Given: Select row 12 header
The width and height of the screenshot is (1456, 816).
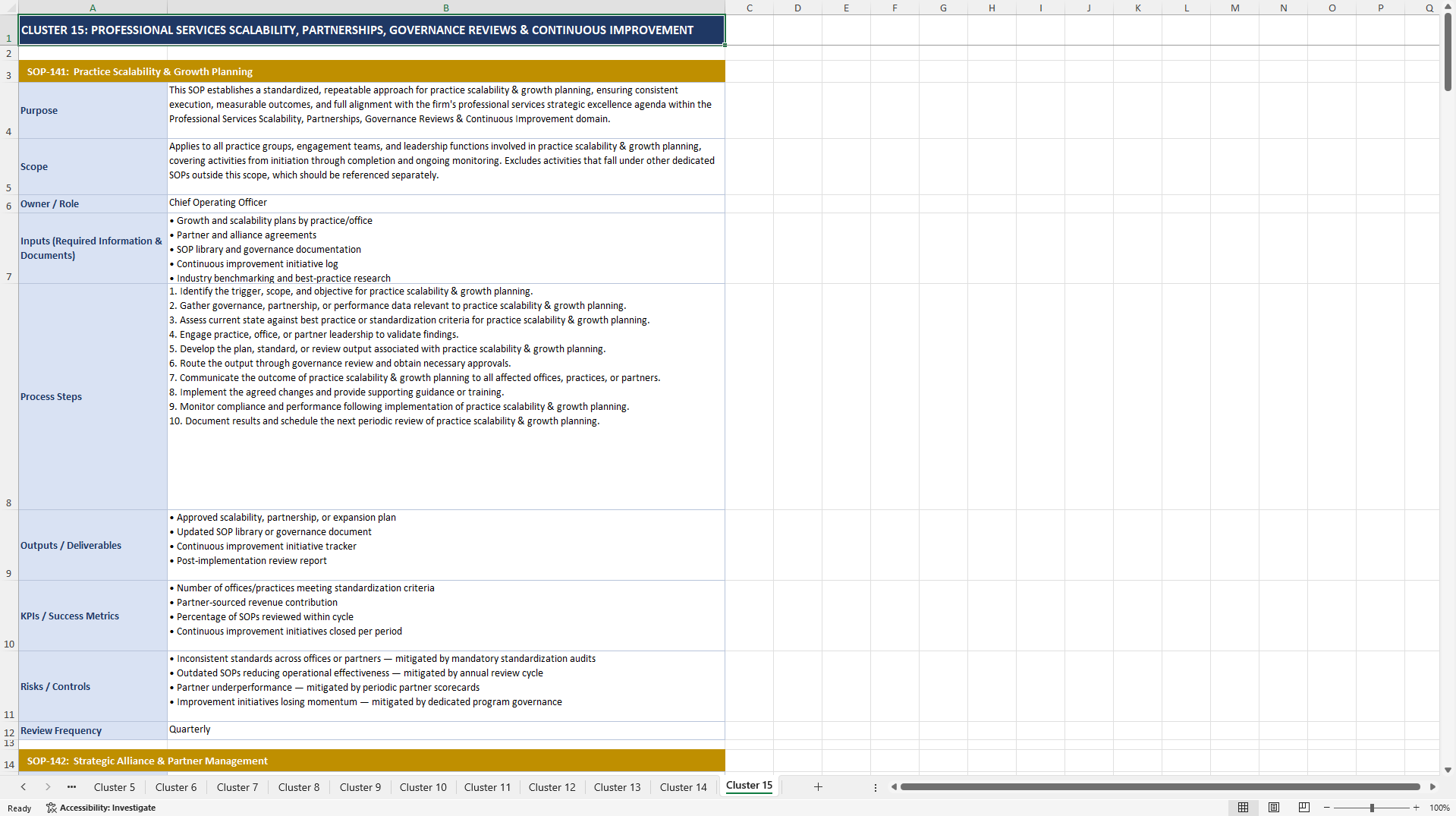Looking at the screenshot, I should pos(9,731).
